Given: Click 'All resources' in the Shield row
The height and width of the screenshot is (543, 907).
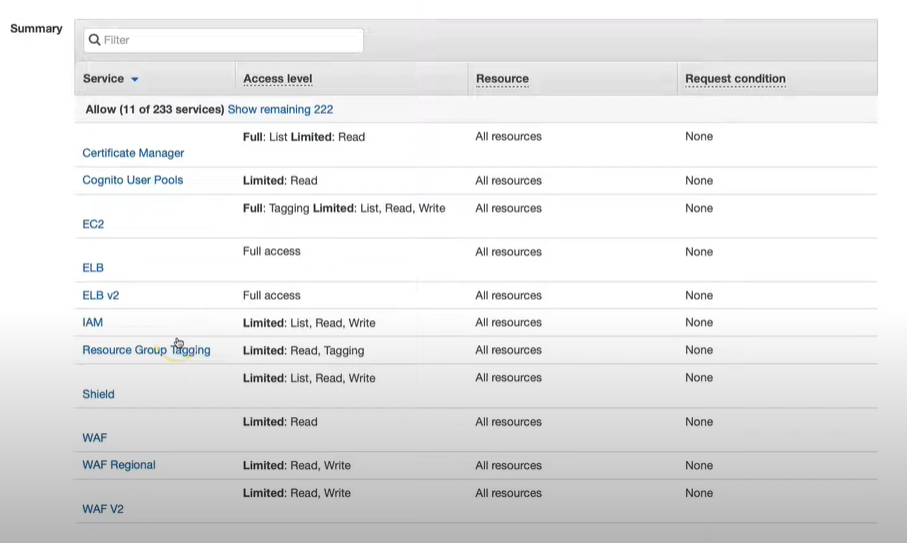Looking at the screenshot, I should [508, 378].
